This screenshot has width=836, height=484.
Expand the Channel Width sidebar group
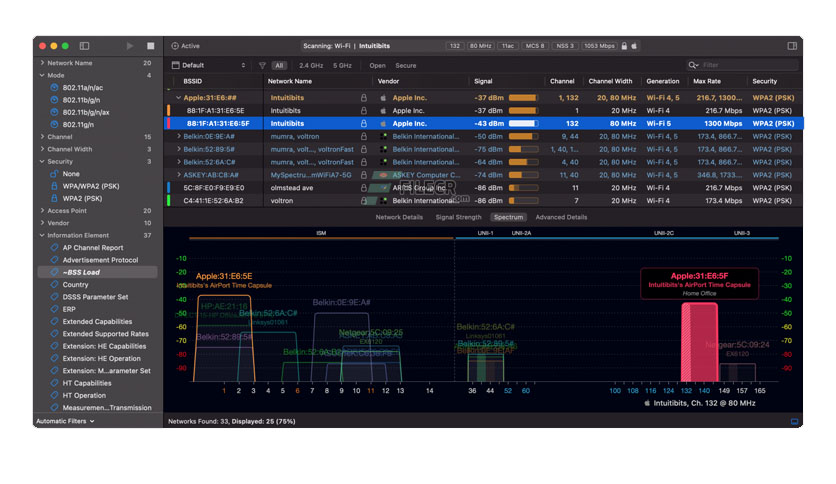coord(42,149)
